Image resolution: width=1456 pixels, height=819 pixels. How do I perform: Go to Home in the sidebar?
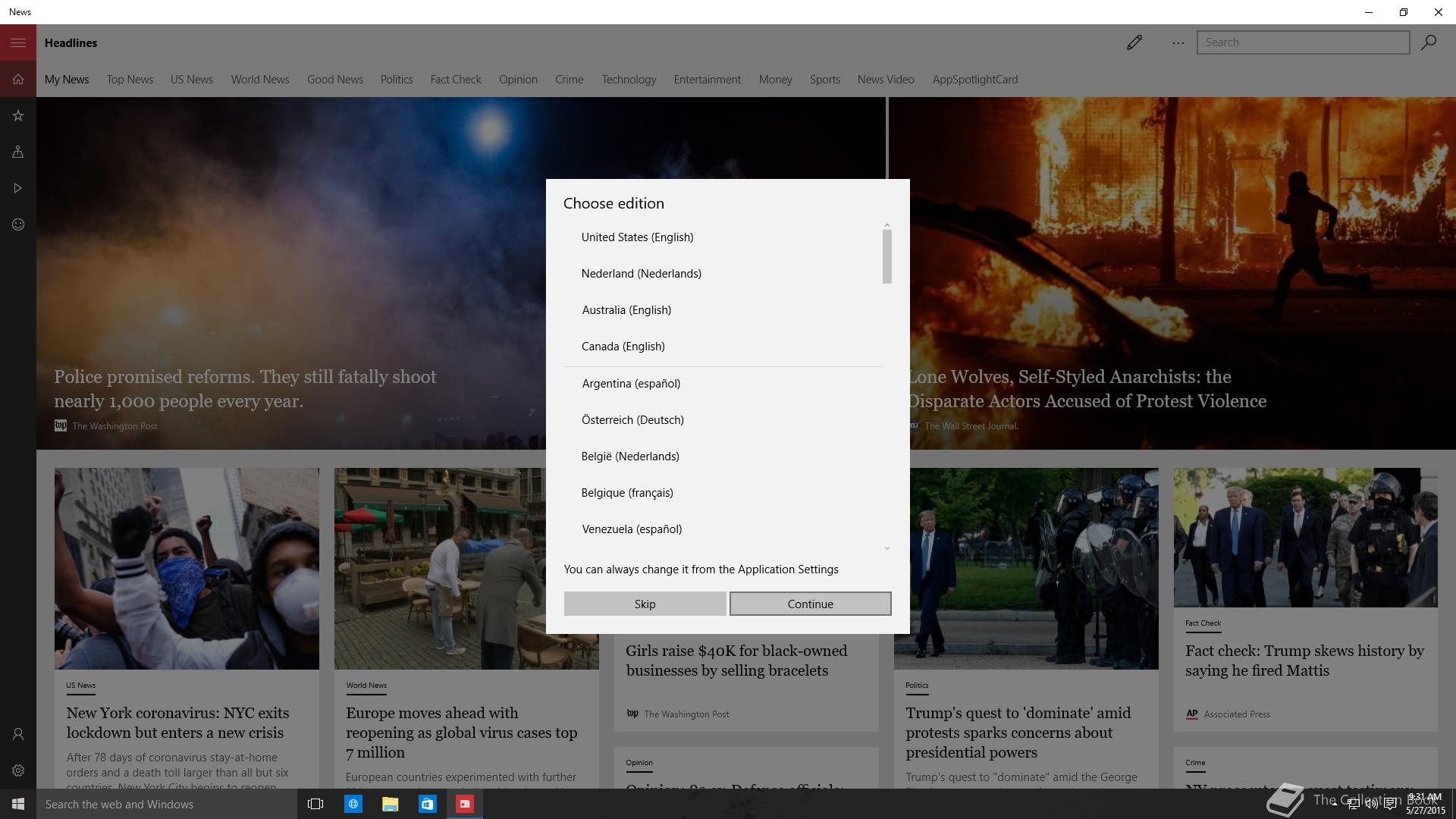(18, 79)
